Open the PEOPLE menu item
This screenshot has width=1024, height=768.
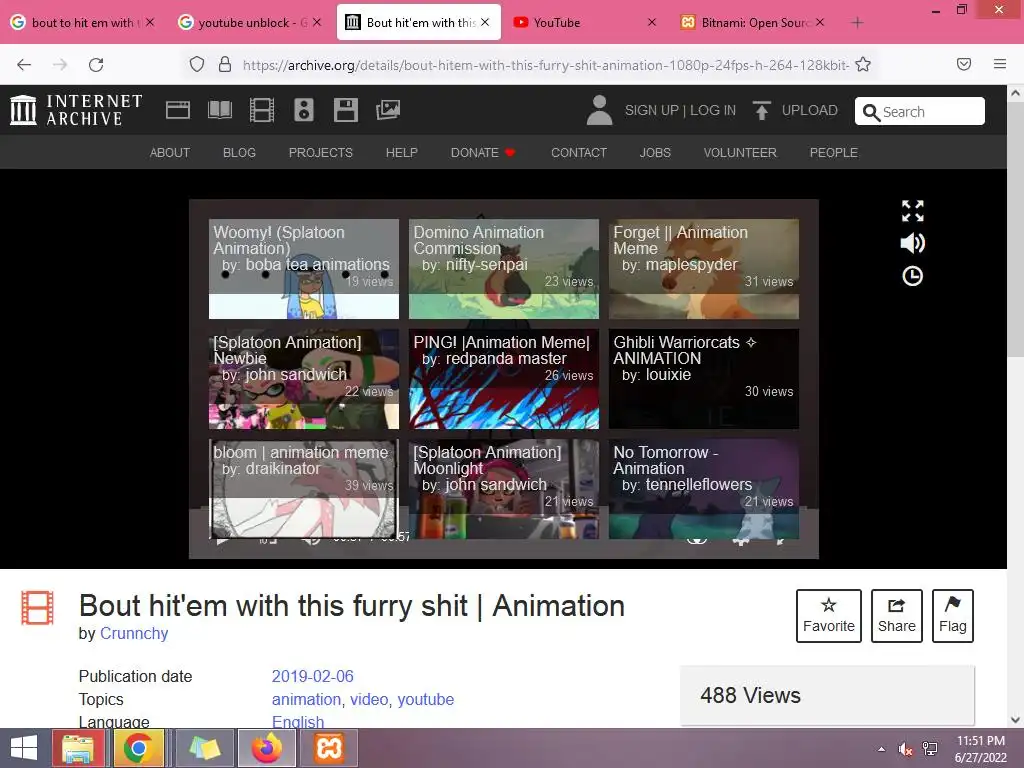pos(833,152)
